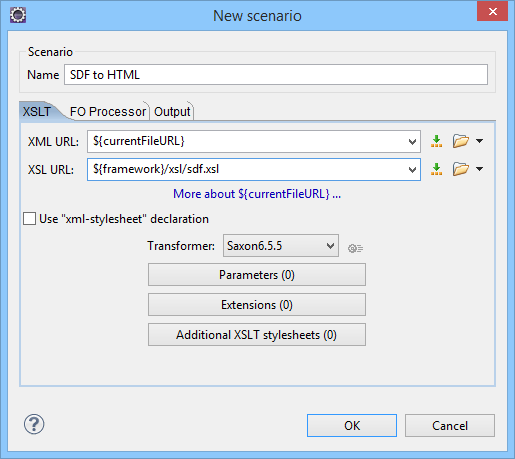
Task: Open the help question mark icon
Action: (34, 424)
